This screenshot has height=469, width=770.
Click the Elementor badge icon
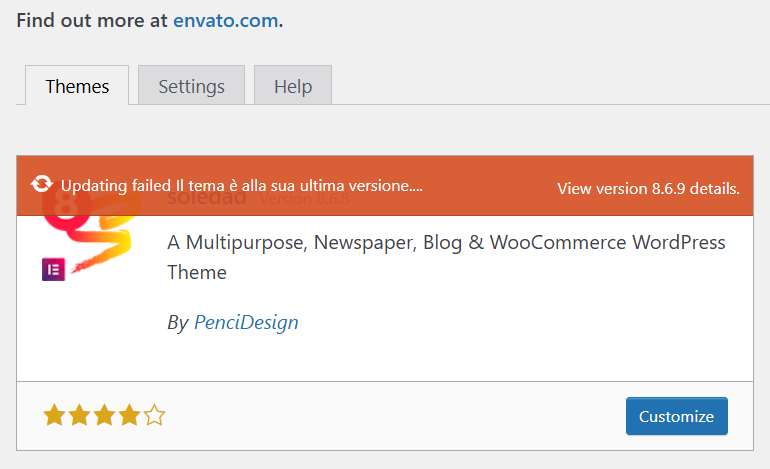point(54,269)
